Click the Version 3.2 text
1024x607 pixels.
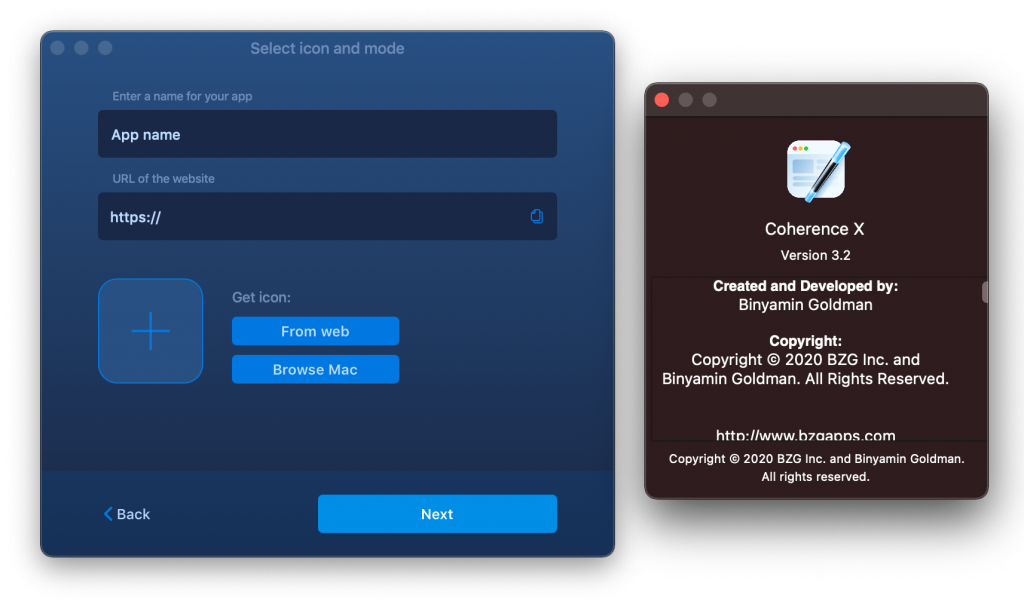tap(815, 255)
